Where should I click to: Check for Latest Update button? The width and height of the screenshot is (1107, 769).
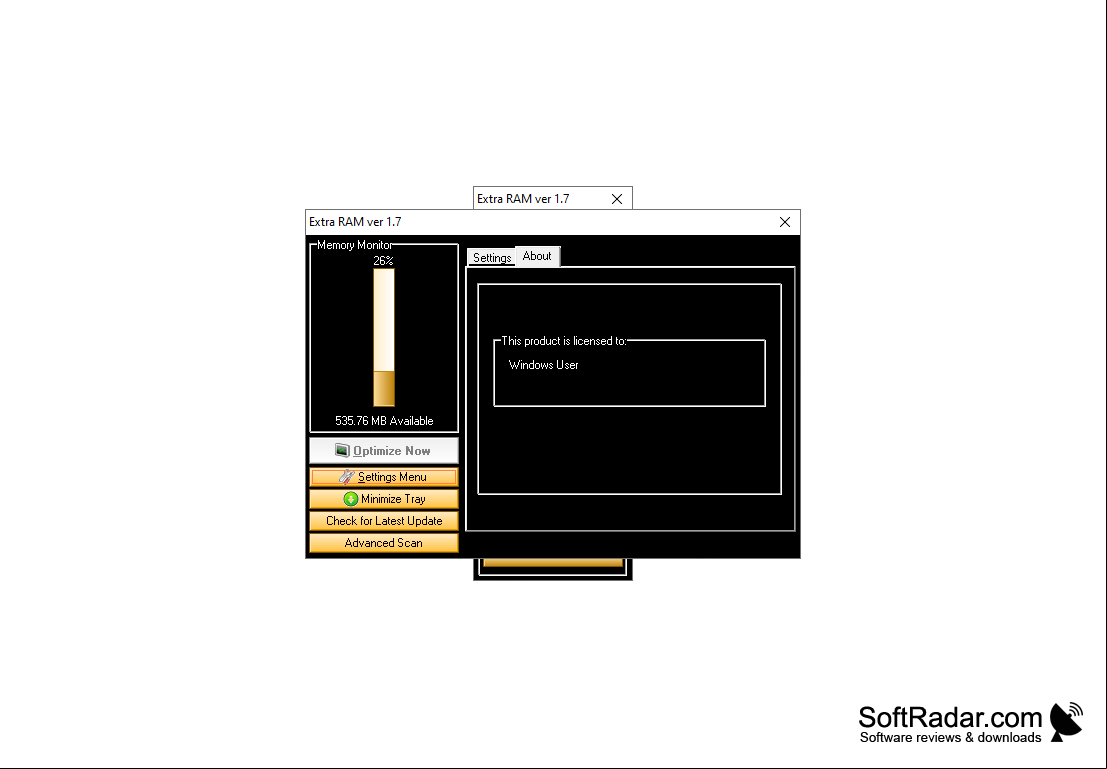tap(383, 521)
